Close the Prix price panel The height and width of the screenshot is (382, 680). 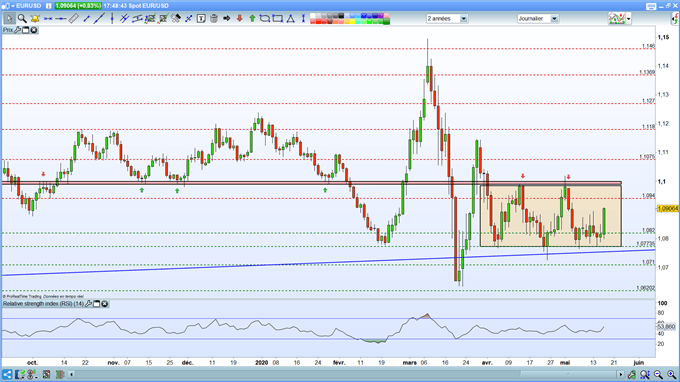pos(33,30)
